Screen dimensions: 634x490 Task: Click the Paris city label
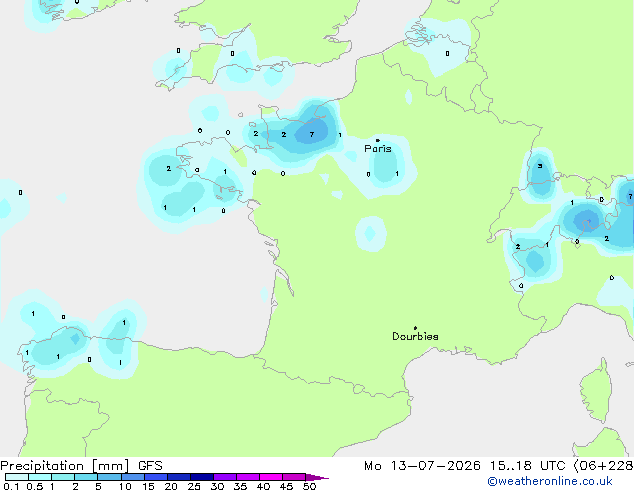378,149
